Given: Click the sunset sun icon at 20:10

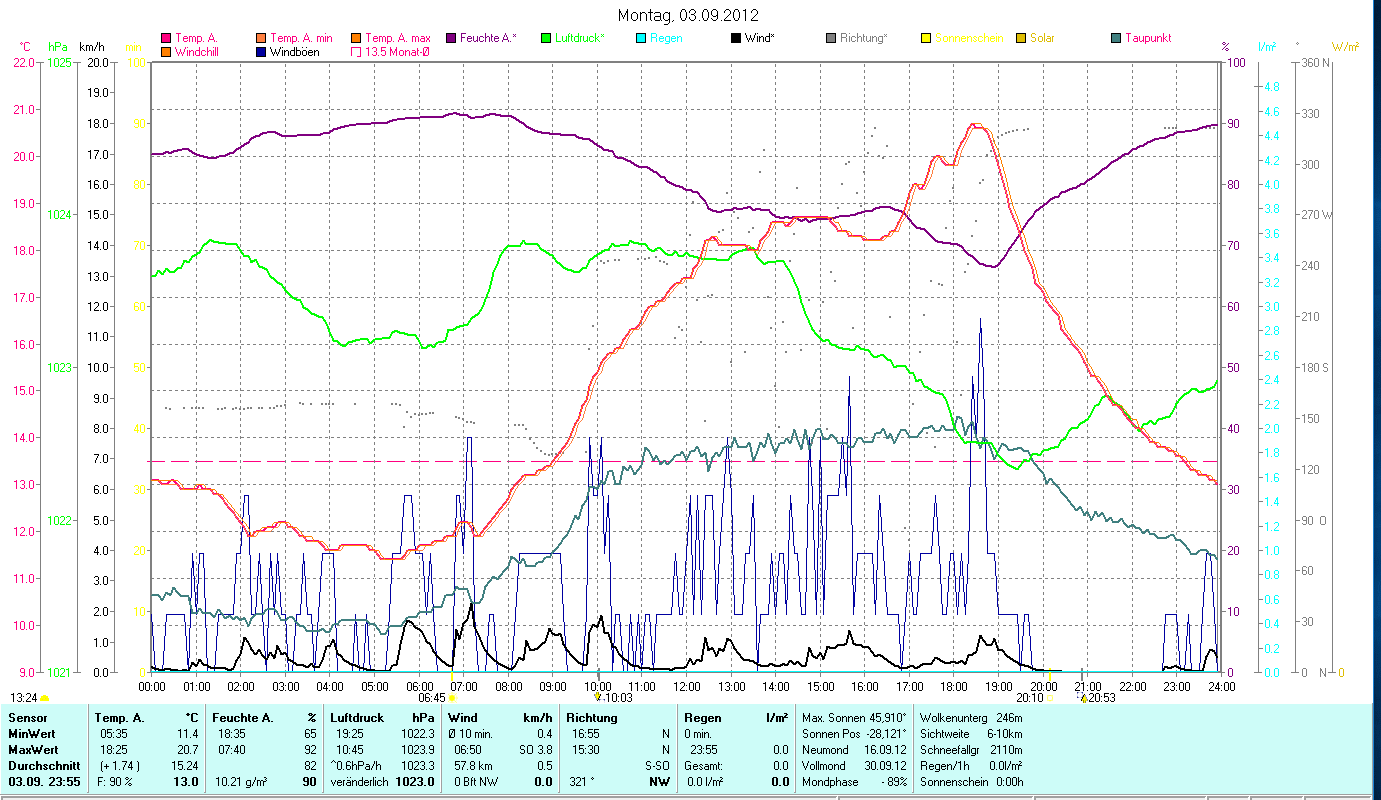Looking at the screenshot, I should [x=1050, y=698].
